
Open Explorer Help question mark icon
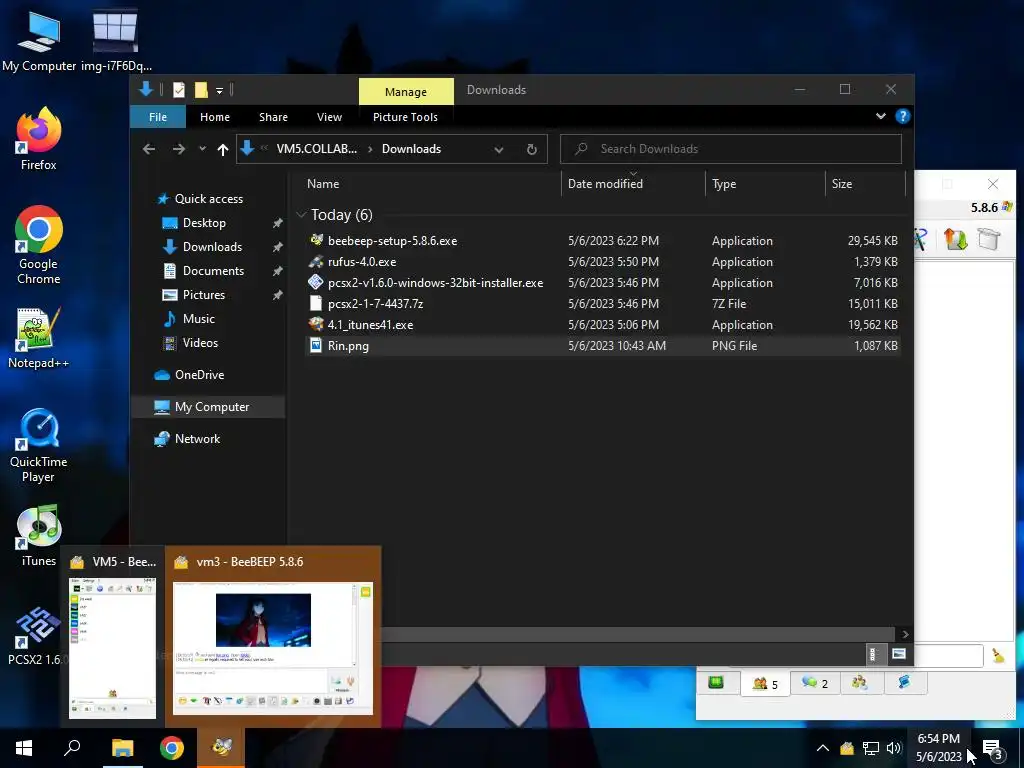(x=903, y=116)
